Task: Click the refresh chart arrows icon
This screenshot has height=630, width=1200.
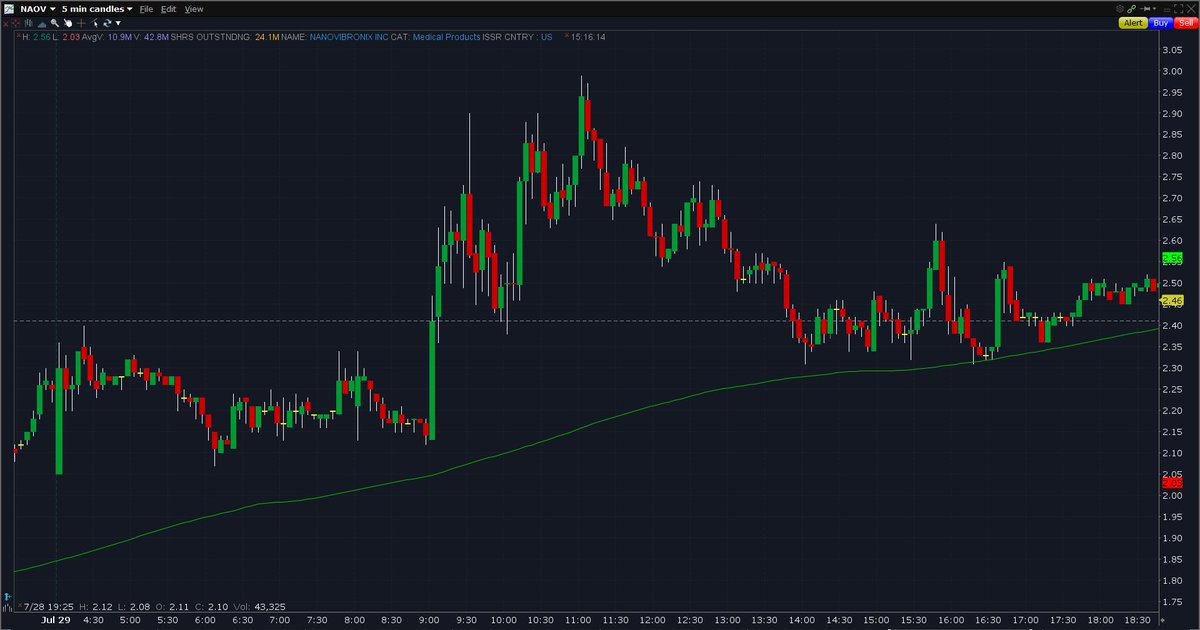Action: (107, 23)
